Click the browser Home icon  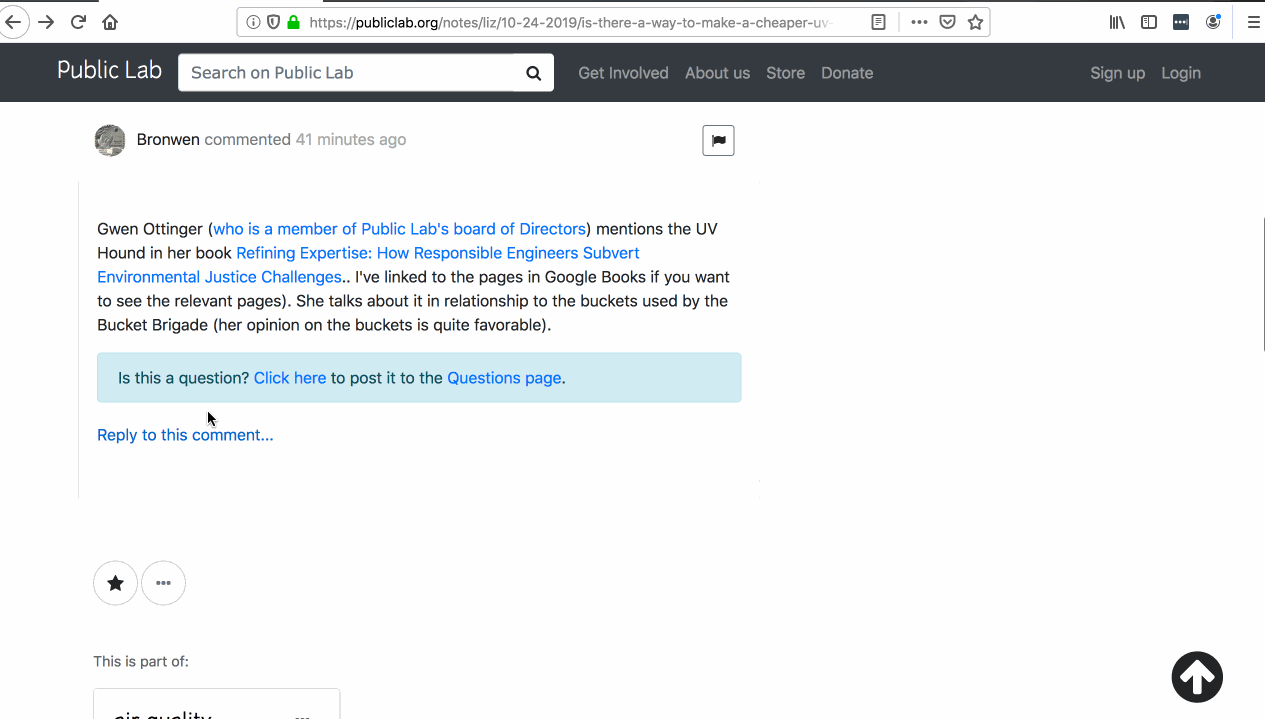(110, 21)
